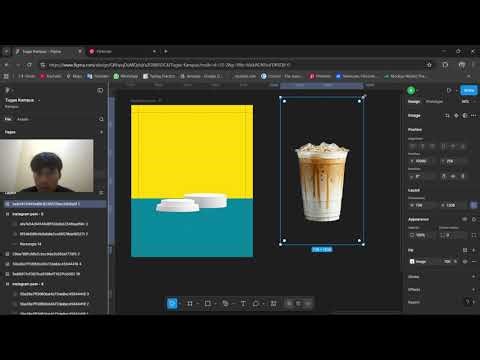480x360 pixels.
Task: Select the Rectangle shape tool
Action: coord(208,303)
